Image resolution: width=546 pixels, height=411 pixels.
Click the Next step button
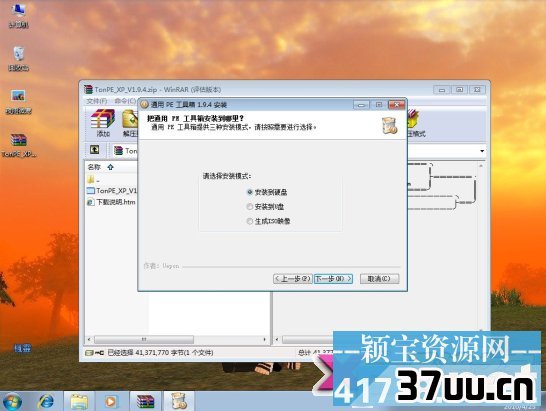333,279
